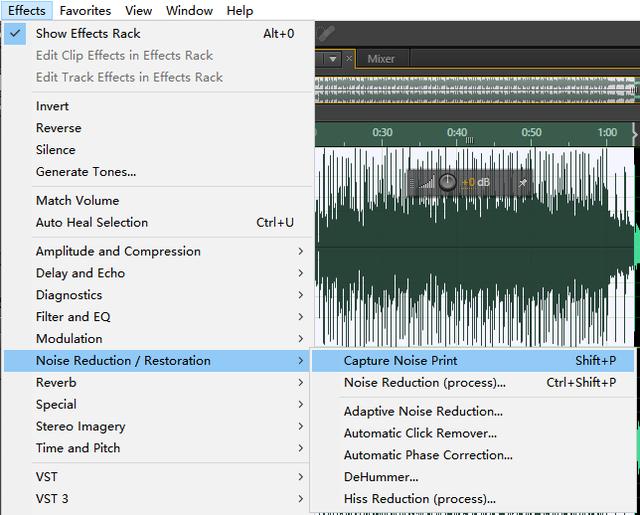Click the waveform overview navigator strip

pos(477,90)
